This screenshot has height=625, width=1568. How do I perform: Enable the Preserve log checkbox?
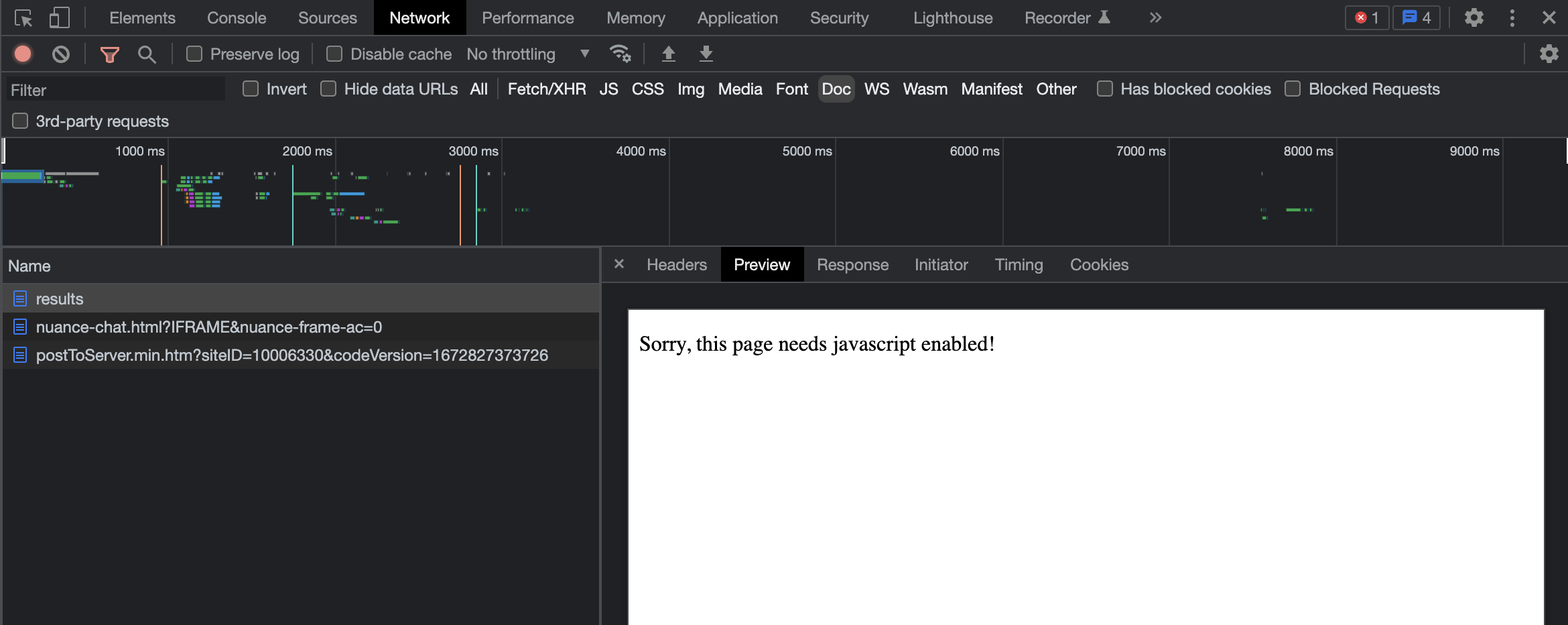pyautogui.click(x=194, y=54)
